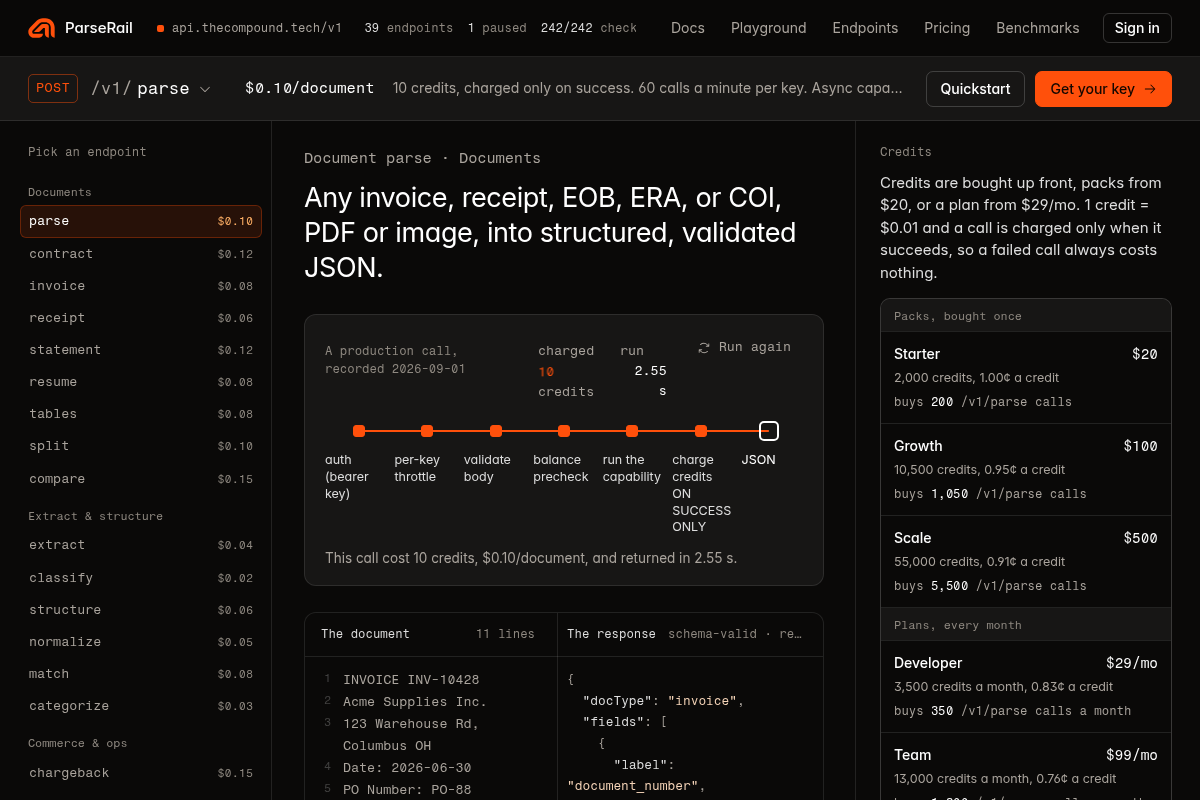Open the Docs page
This screenshot has height=800, width=1200.
pos(688,28)
